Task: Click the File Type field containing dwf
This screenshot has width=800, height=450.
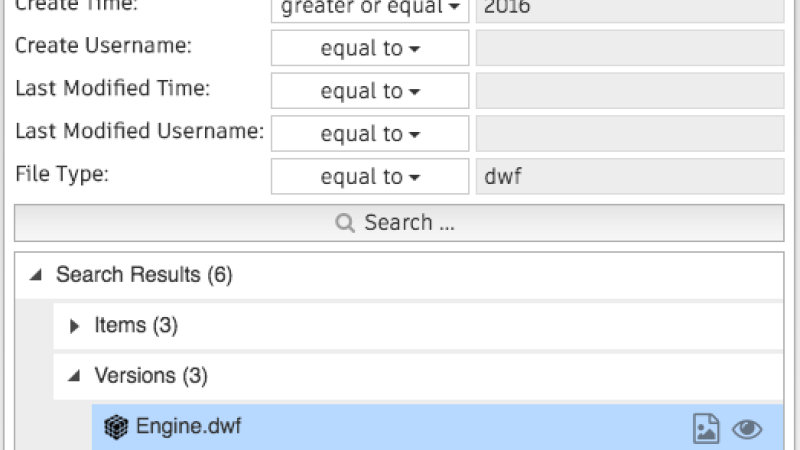Action: (x=630, y=177)
